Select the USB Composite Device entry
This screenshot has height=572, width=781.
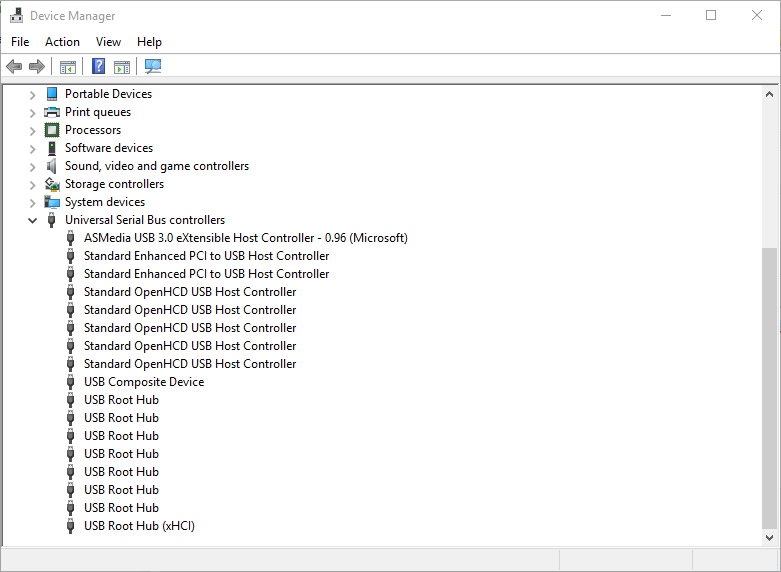coord(144,382)
